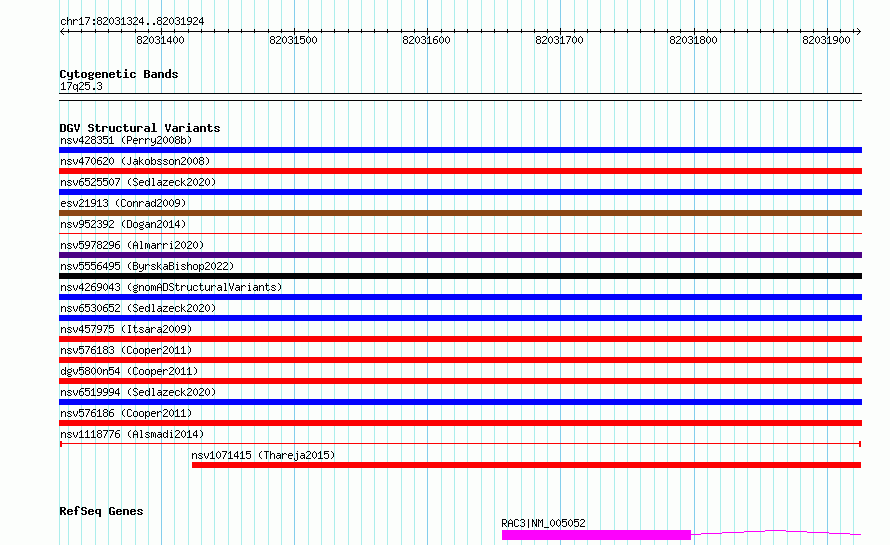Click the cytogenetic band 17q25.3 bar
The width and height of the screenshot is (890, 545).
[x=460, y=97]
